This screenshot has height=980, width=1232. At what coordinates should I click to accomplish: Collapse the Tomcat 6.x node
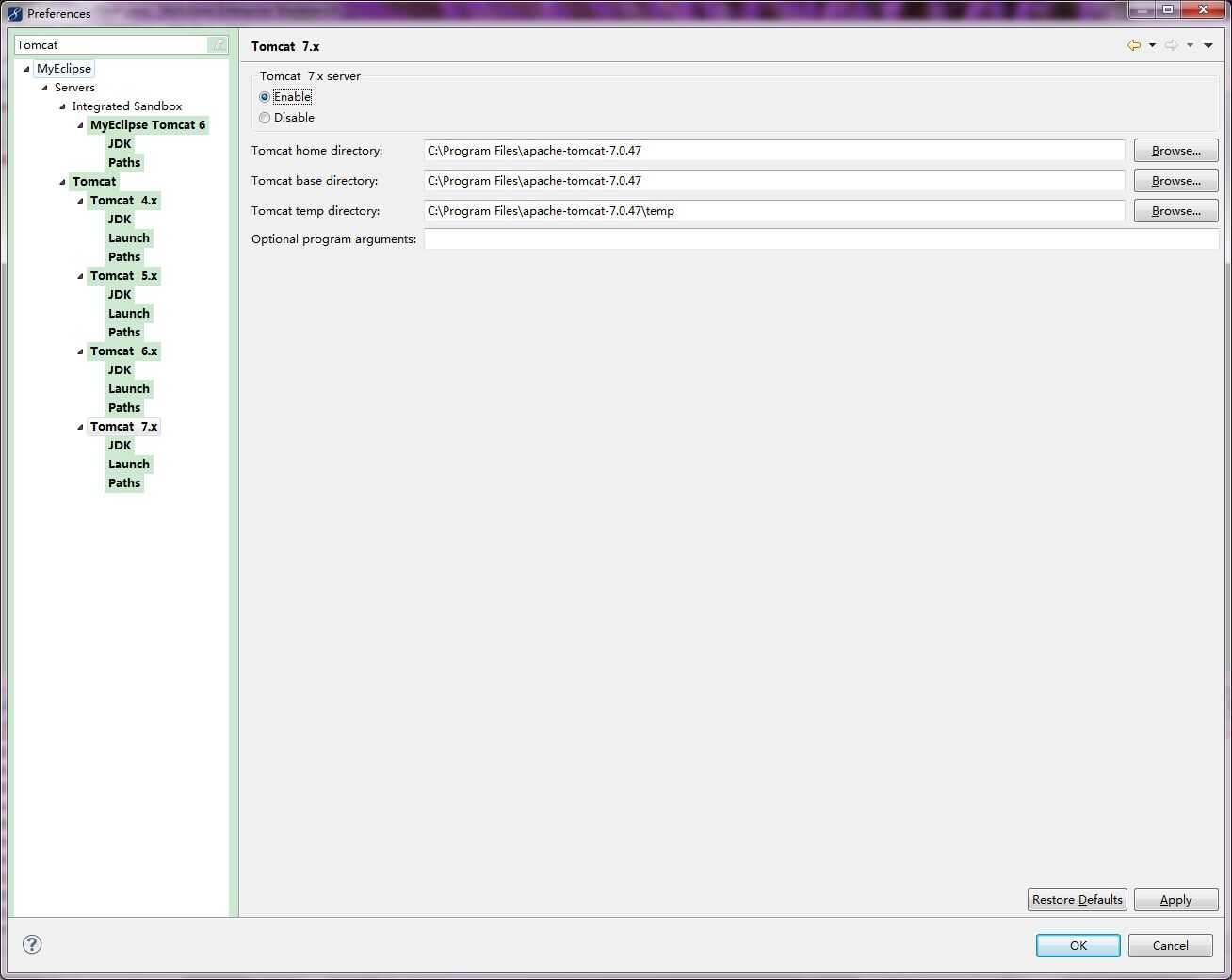point(80,351)
